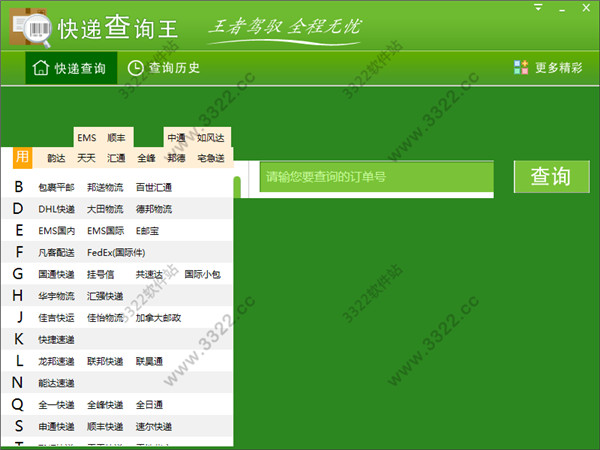Pick 韵达 courier
This screenshot has width=600, height=450.
[x=56, y=158]
